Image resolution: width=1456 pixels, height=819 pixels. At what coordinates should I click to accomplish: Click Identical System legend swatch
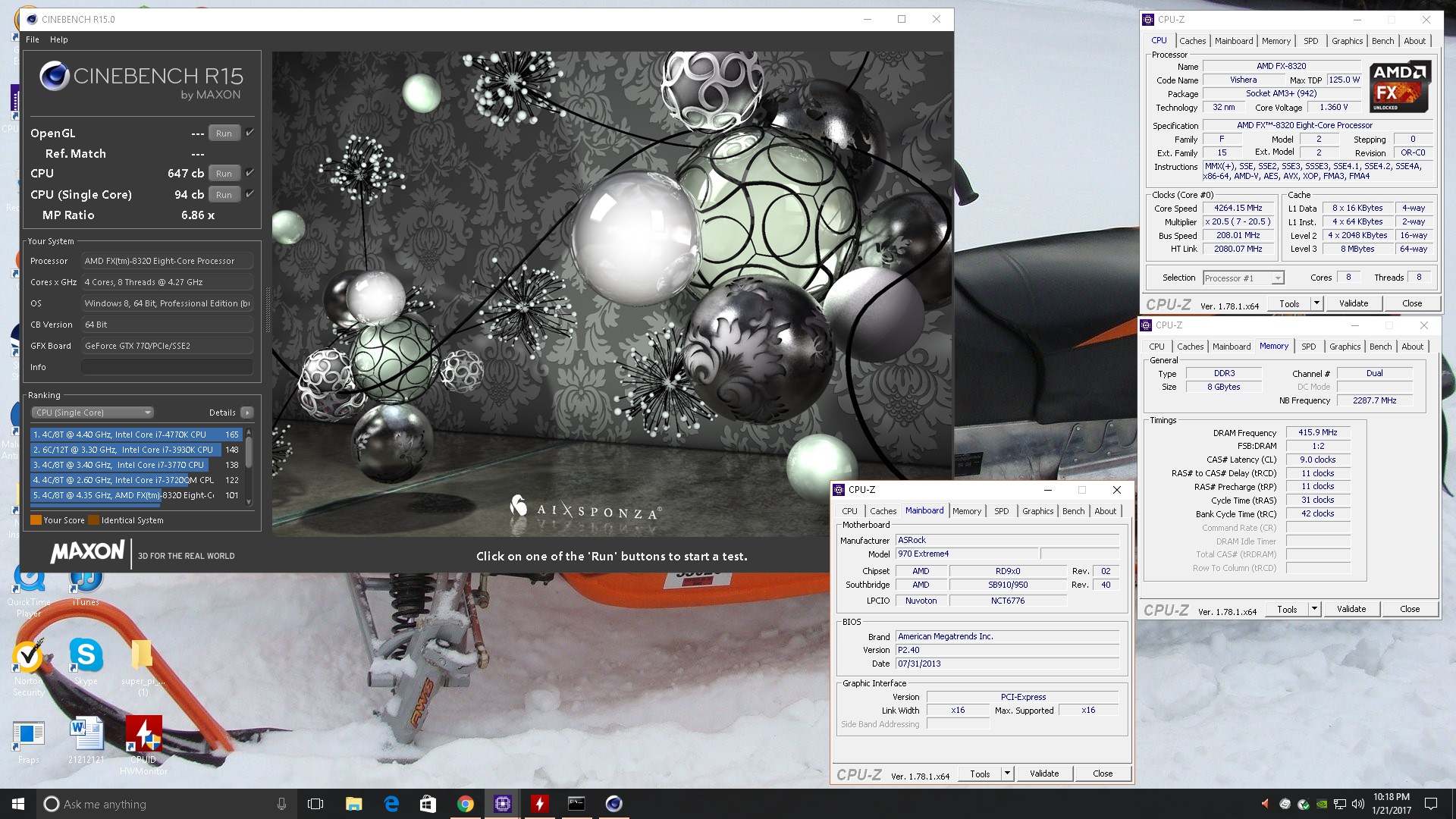(93, 520)
